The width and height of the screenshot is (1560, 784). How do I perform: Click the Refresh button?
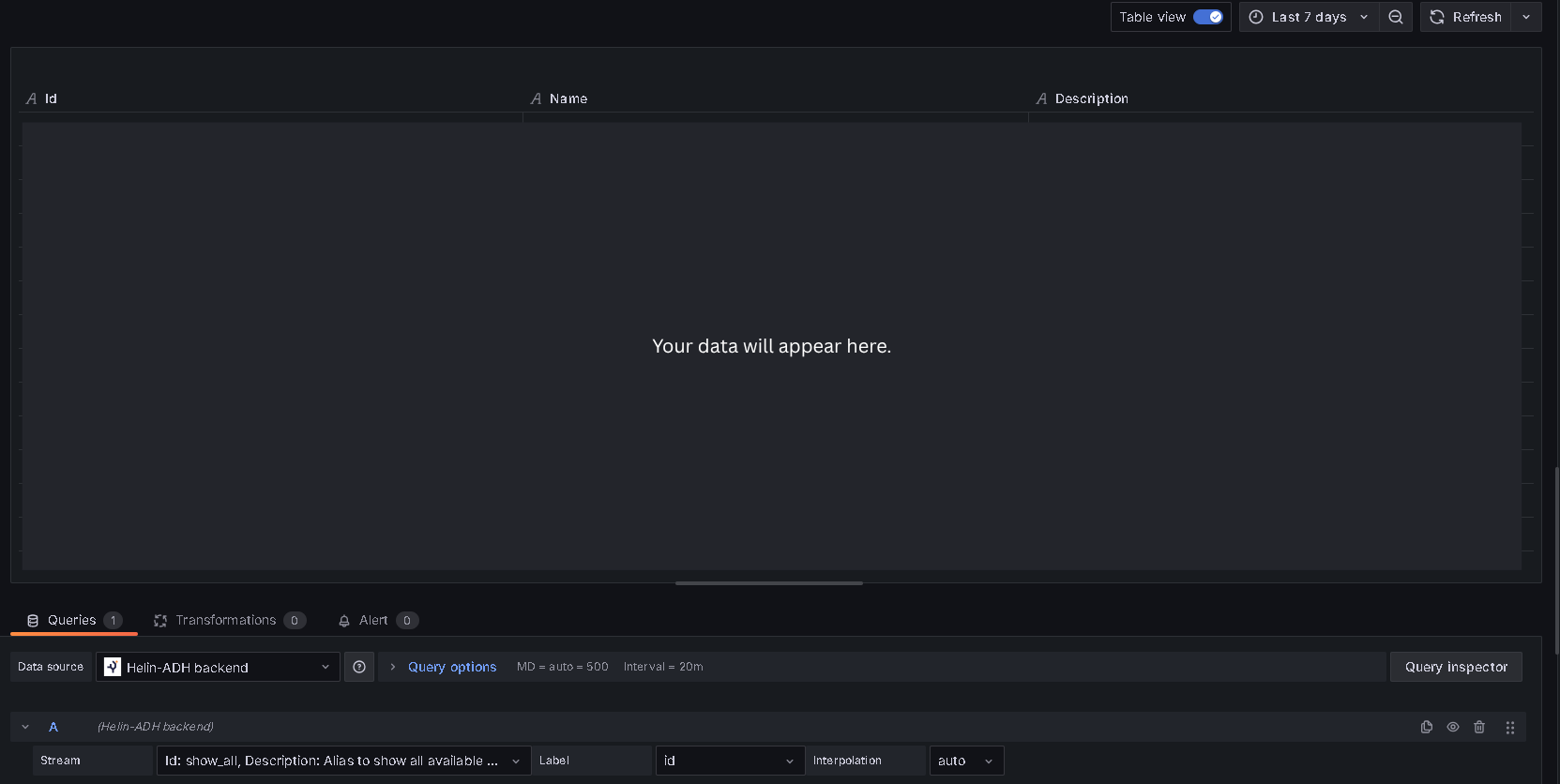[x=1465, y=17]
